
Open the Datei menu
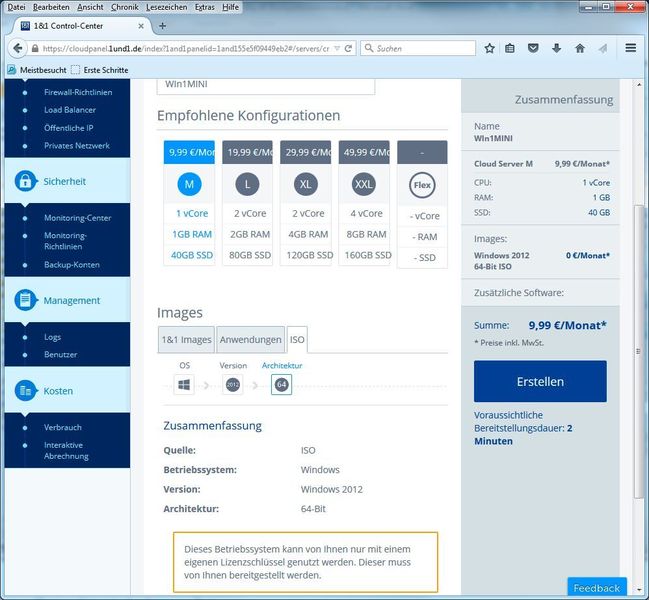[16, 7]
